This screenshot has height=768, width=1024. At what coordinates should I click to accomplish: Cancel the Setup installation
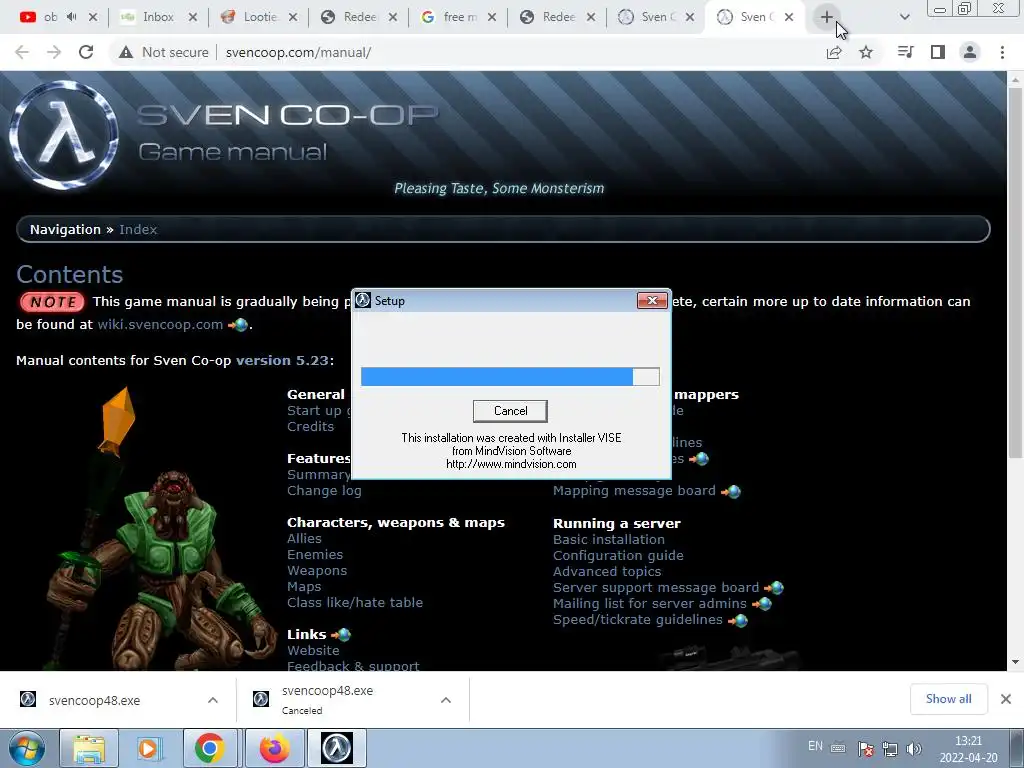coord(511,411)
